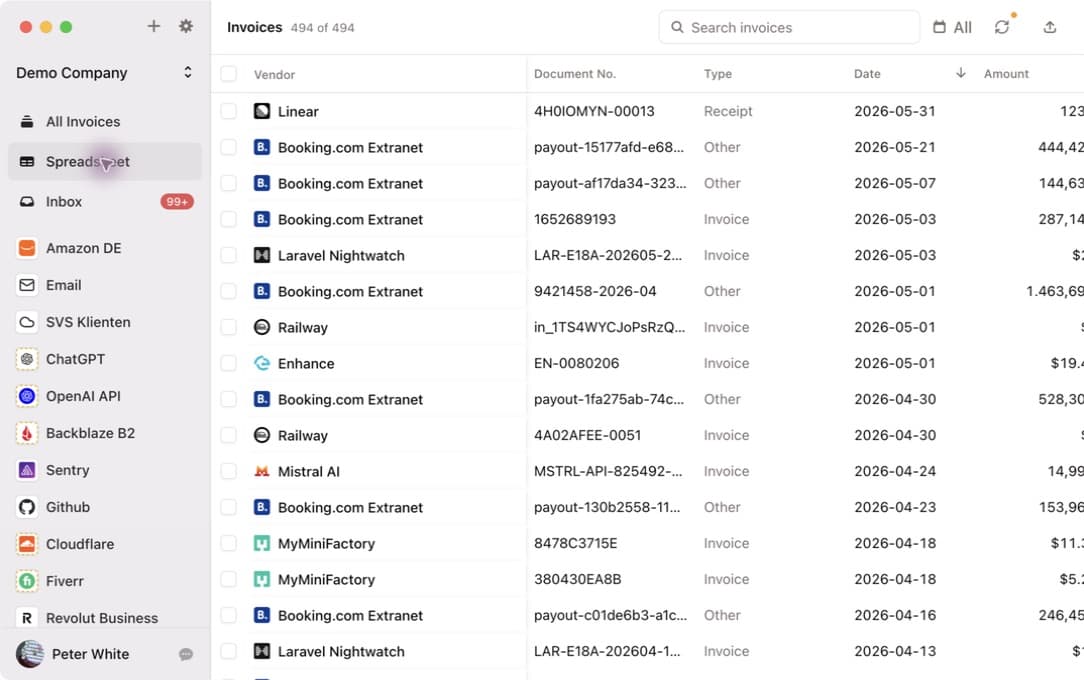
Task: Click the Railway logo in the in_1TS4WYCJoPsRzQ row
Action: [262, 328]
